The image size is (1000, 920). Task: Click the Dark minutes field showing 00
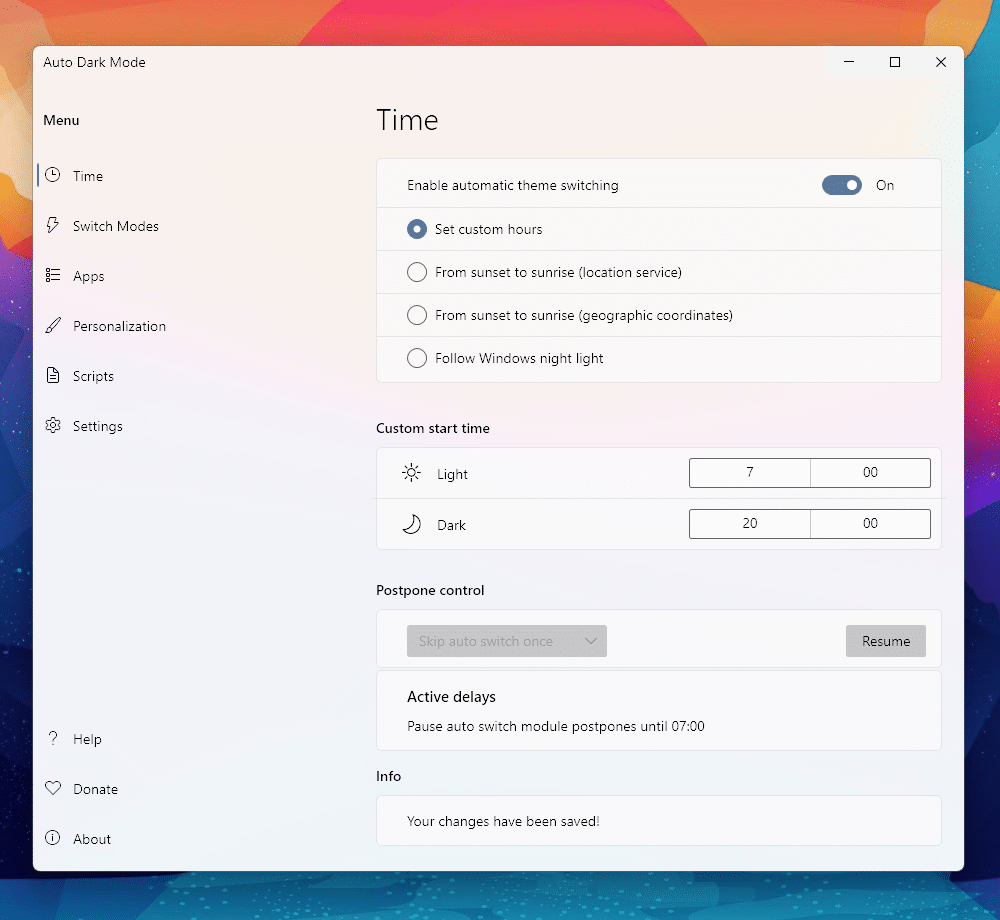click(x=869, y=524)
